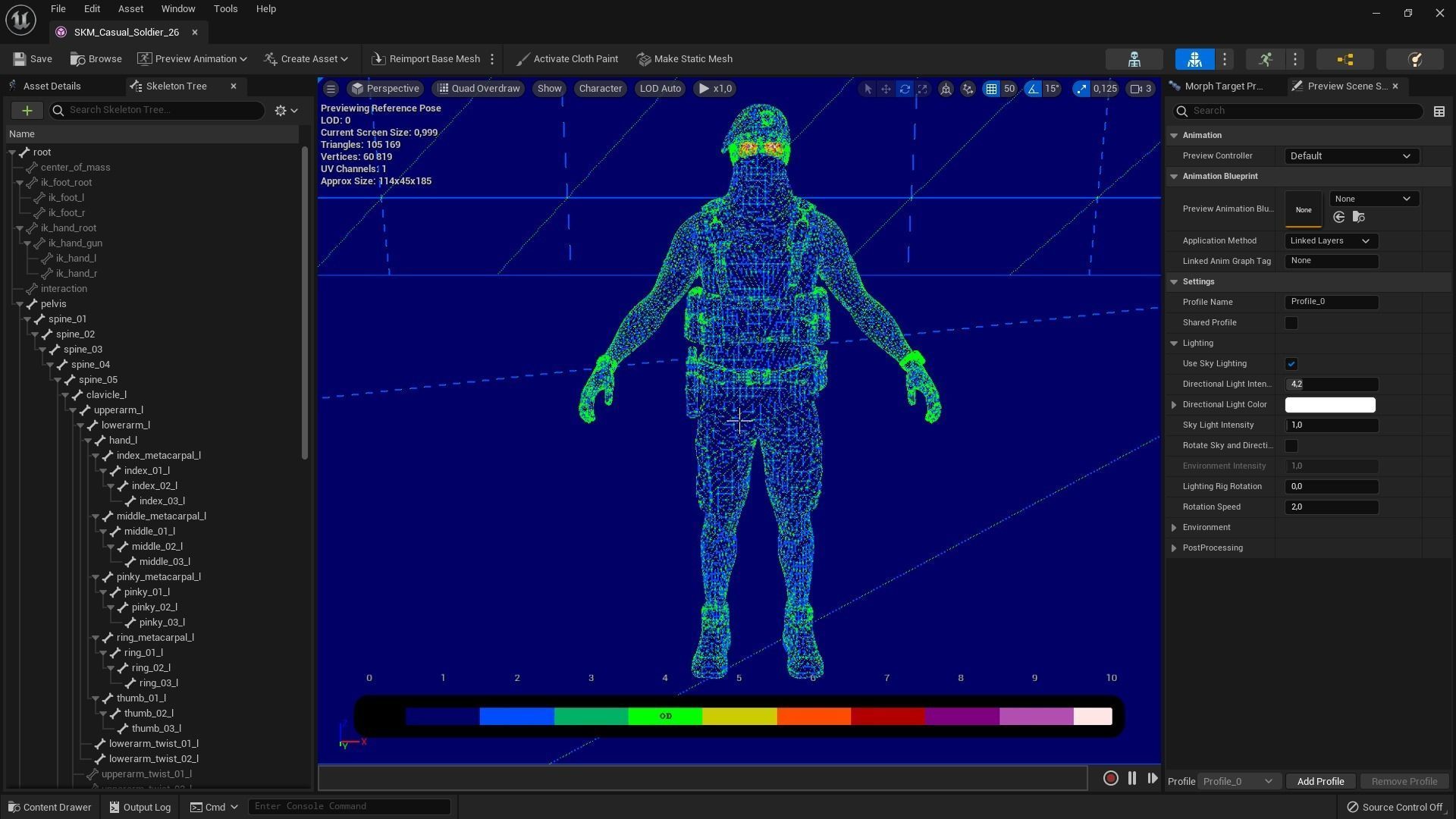Open the Window menu

[177, 9]
